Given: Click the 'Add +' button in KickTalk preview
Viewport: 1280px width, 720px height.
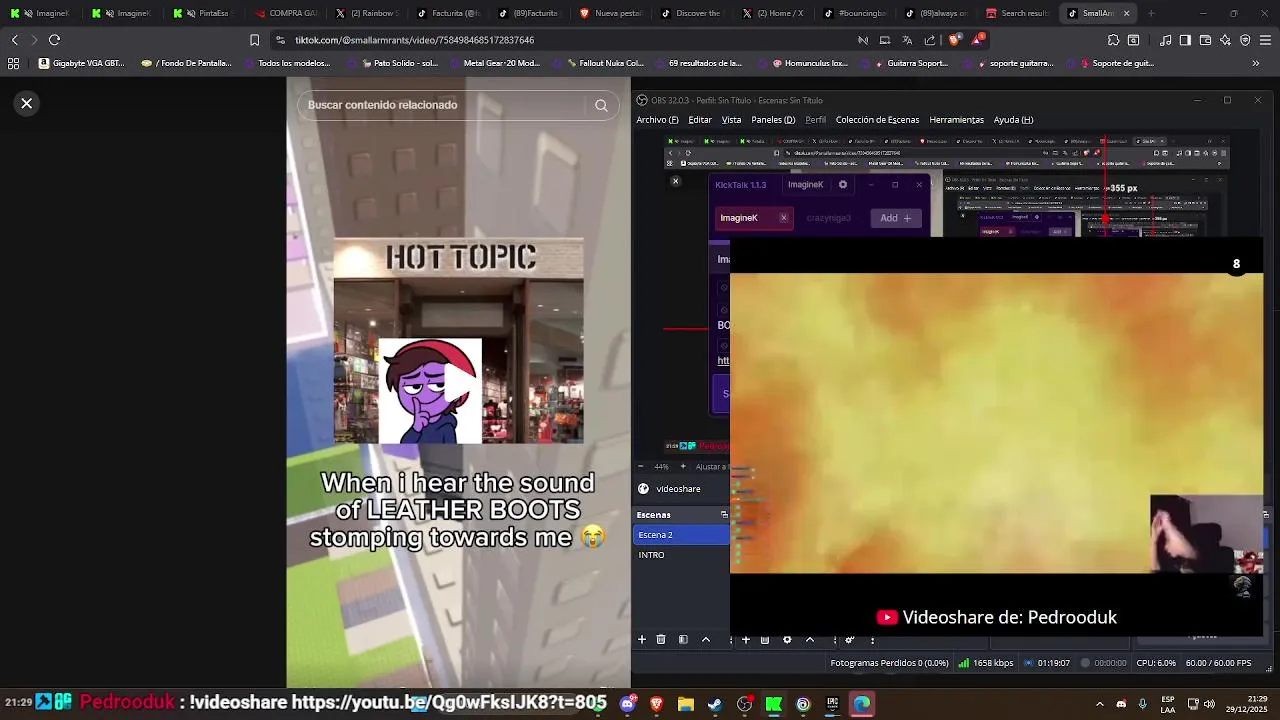Looking at the screenshot, I should [895, 218].
